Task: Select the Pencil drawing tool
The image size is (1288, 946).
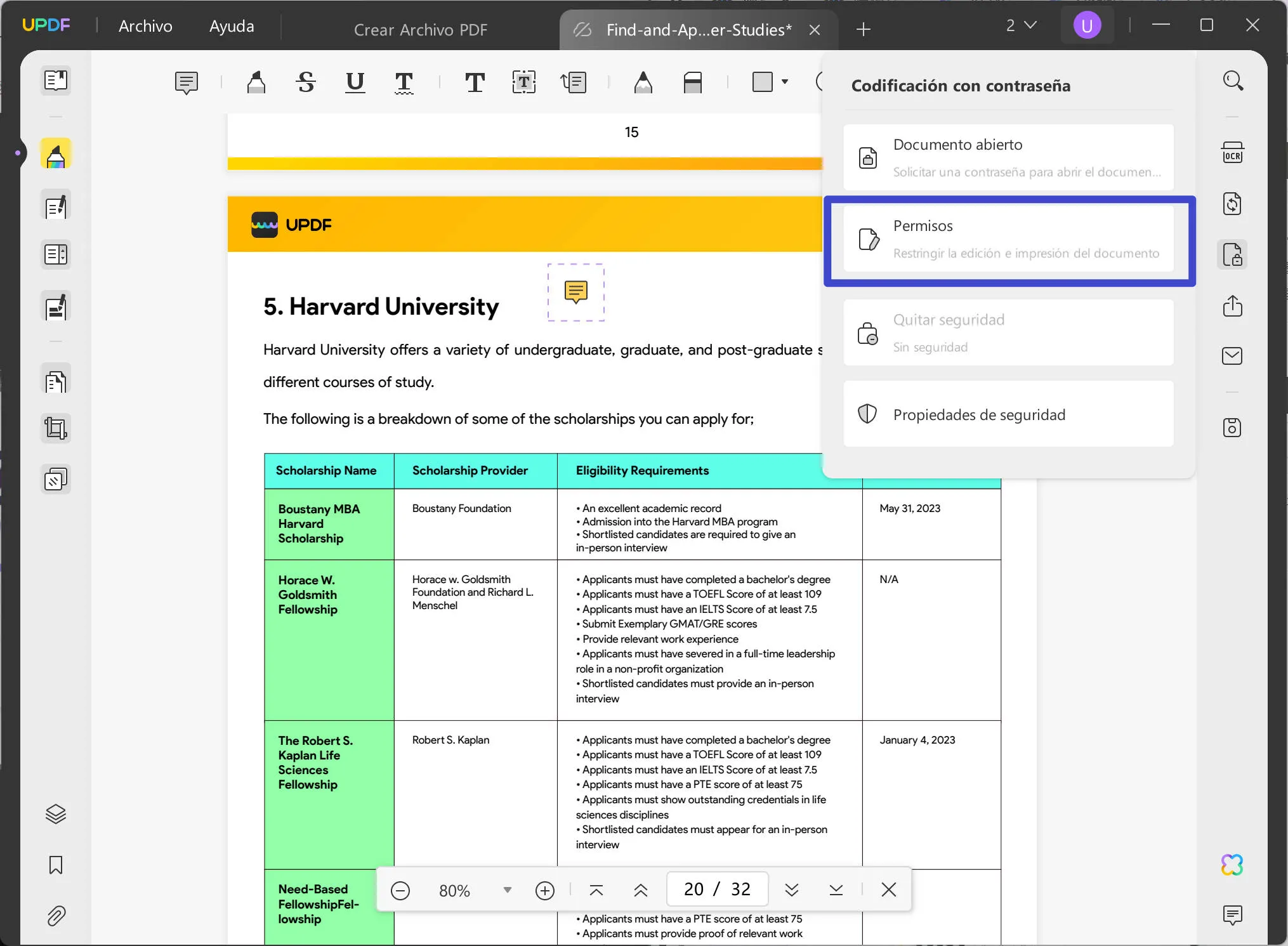Action: click(x=643, y=82)
